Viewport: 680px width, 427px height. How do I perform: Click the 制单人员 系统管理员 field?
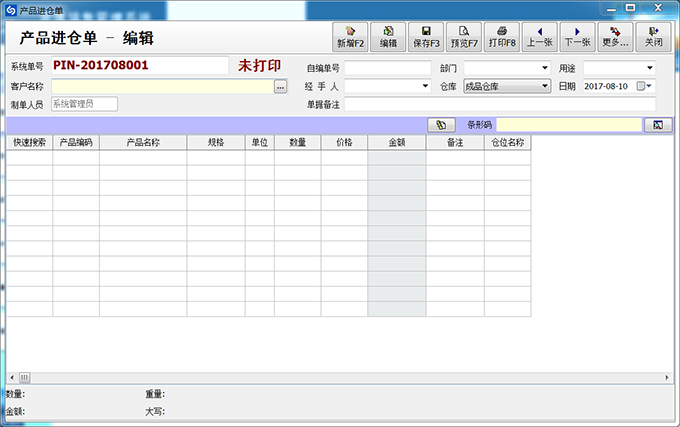point(84,104)
